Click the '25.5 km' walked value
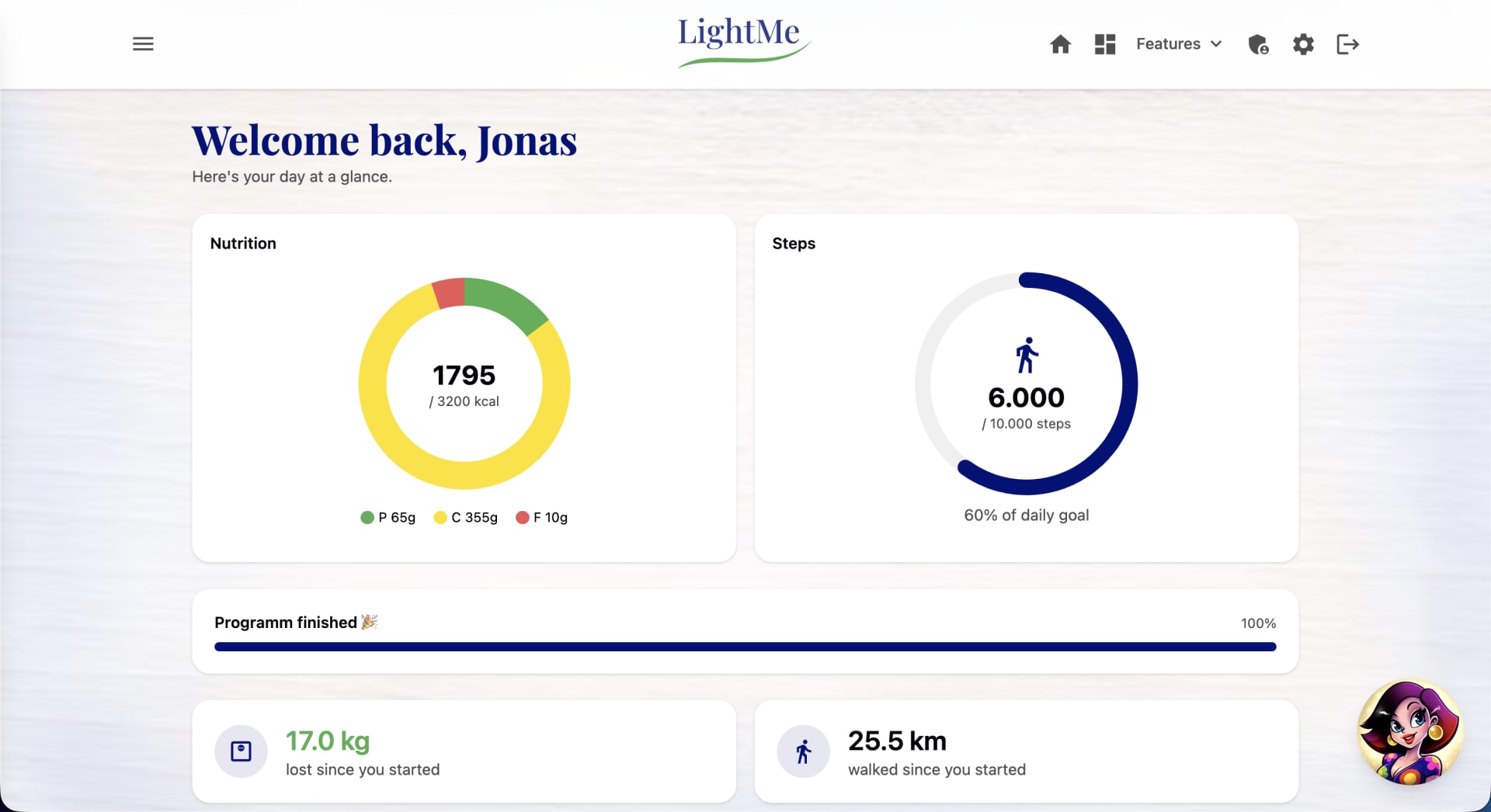Viewport: 1491px width, 812px height. (897, 741)
